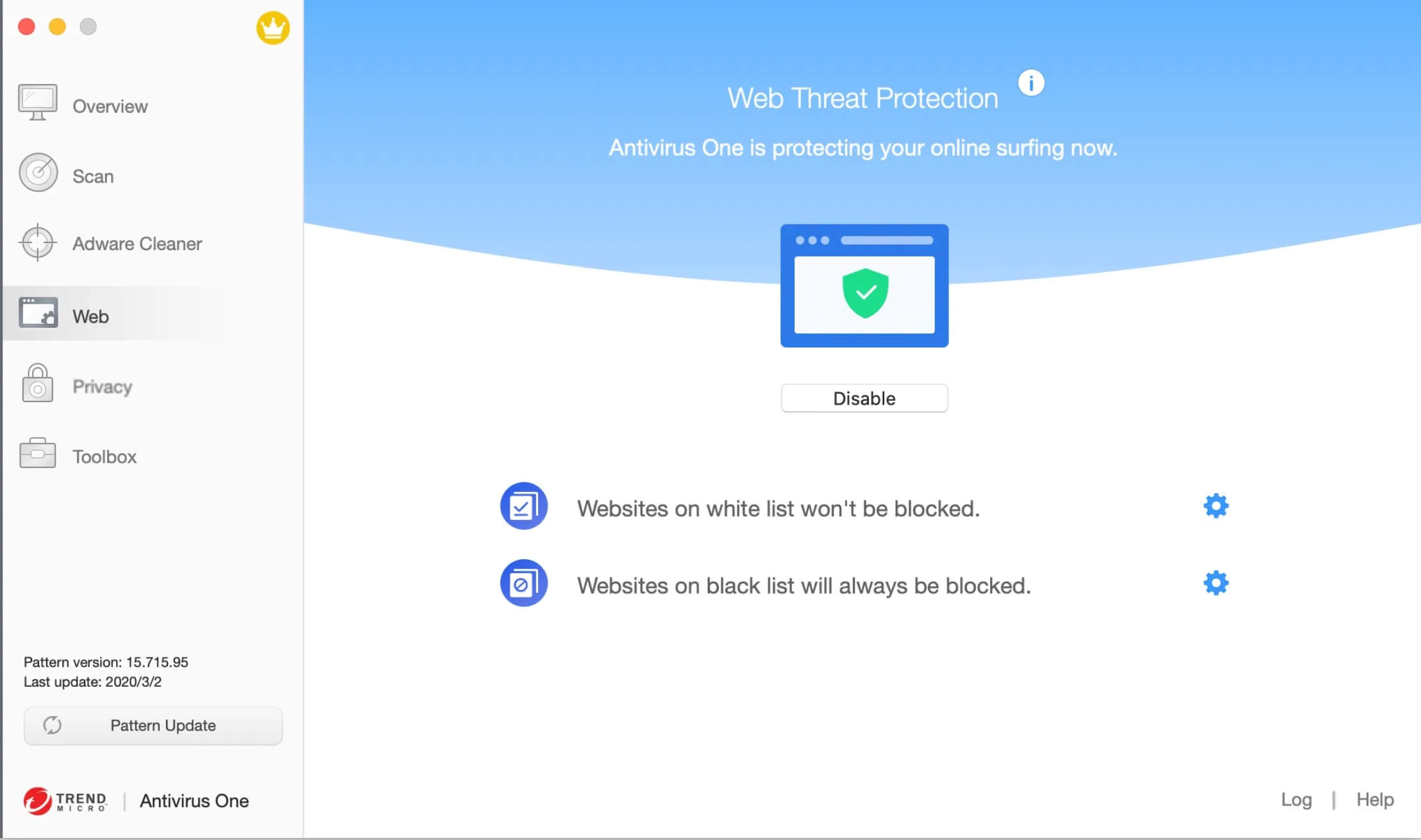This screenshot has width=1421, height=840.
Task: Click the white list checkmark icon
Action: [524, 506]
